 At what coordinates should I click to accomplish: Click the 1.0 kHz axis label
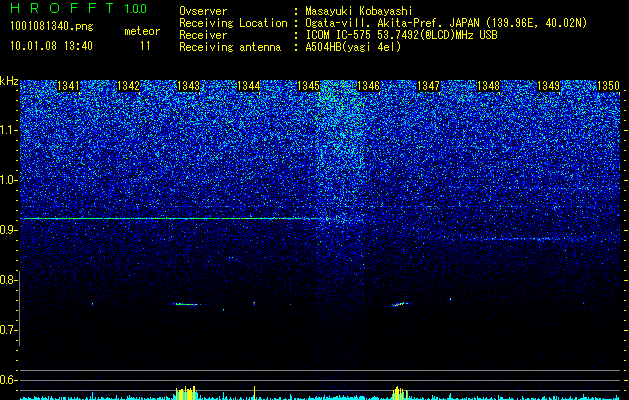8,180
